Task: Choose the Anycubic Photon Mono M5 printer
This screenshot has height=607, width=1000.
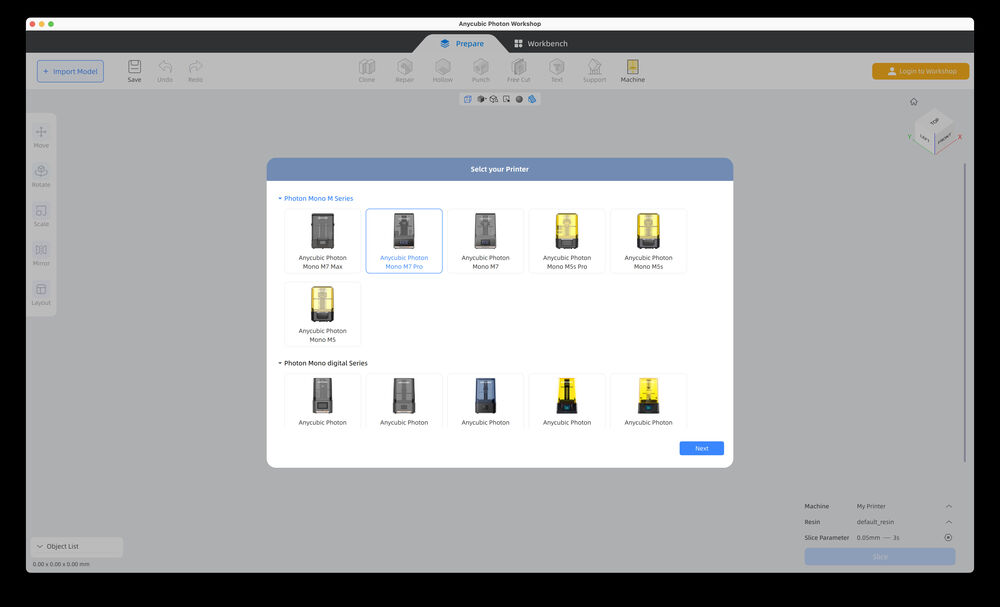Action: [323, 314]
